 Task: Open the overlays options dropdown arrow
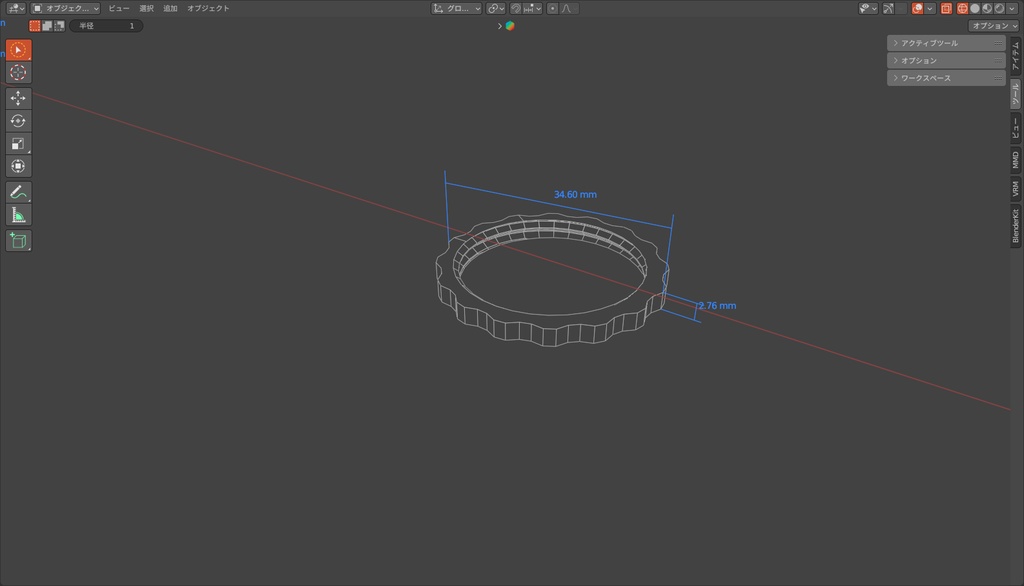[930, 8]
